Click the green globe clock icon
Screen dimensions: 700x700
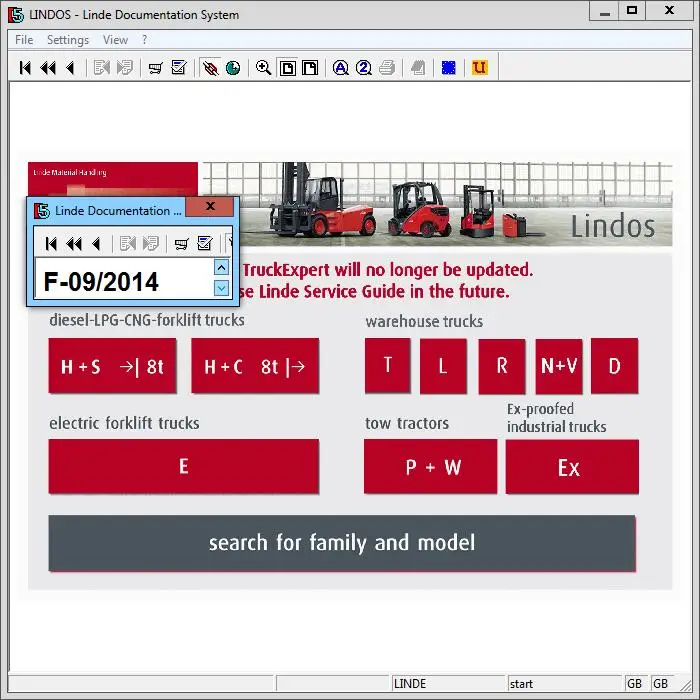point(233,68)
